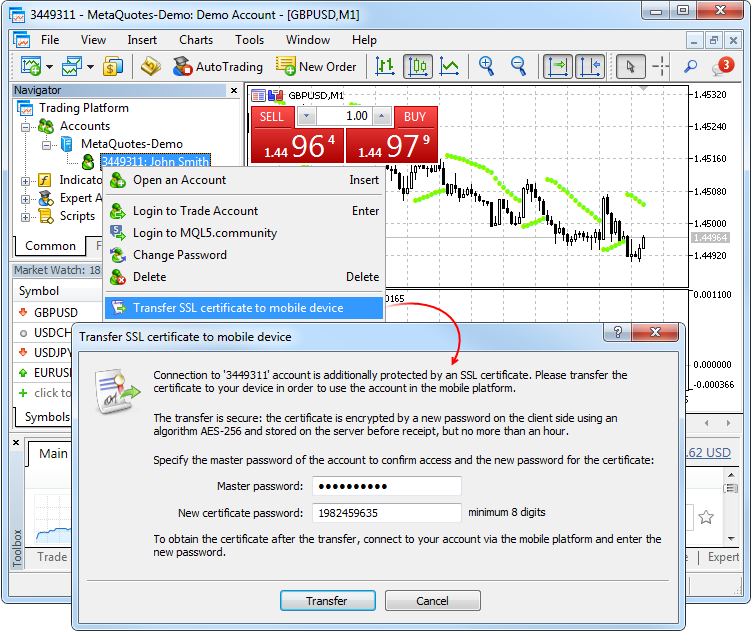Select GBPUSD in Market Watch
This screenshot has height=633, width=755.
point(56,313)
